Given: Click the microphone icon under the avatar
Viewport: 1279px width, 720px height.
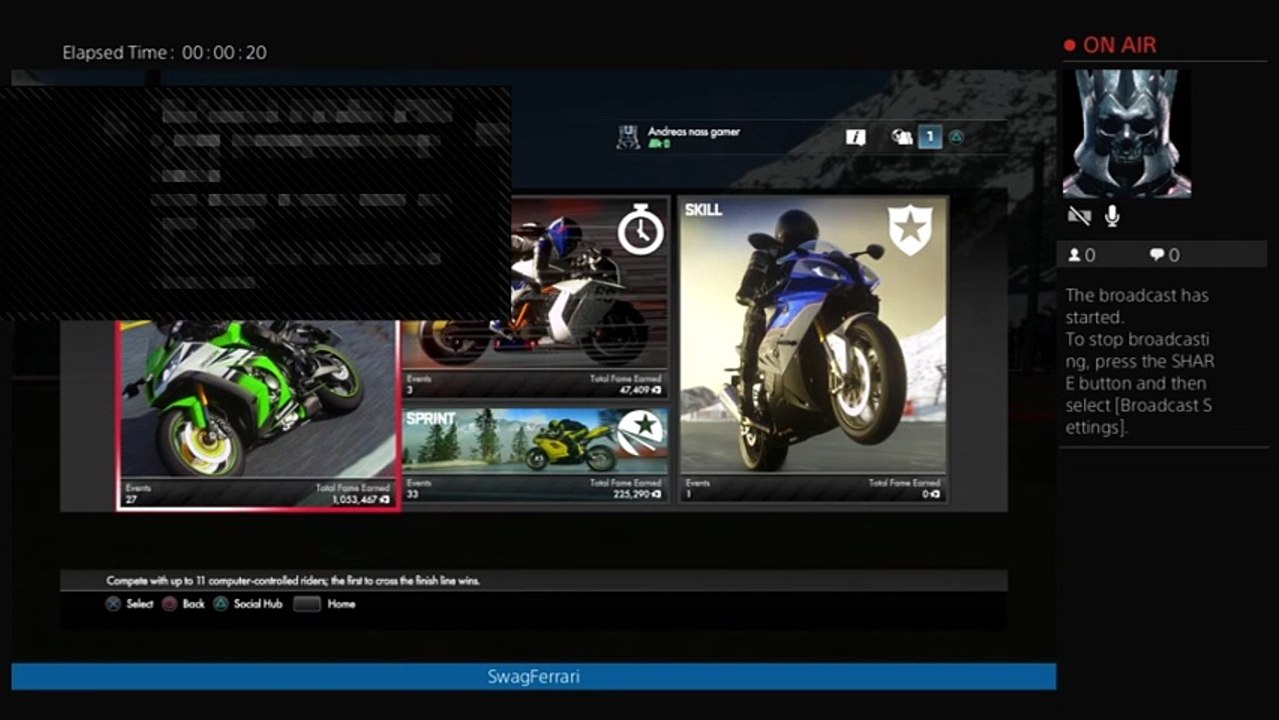Looking at the screenshot, I should (x=1112, y=216).
